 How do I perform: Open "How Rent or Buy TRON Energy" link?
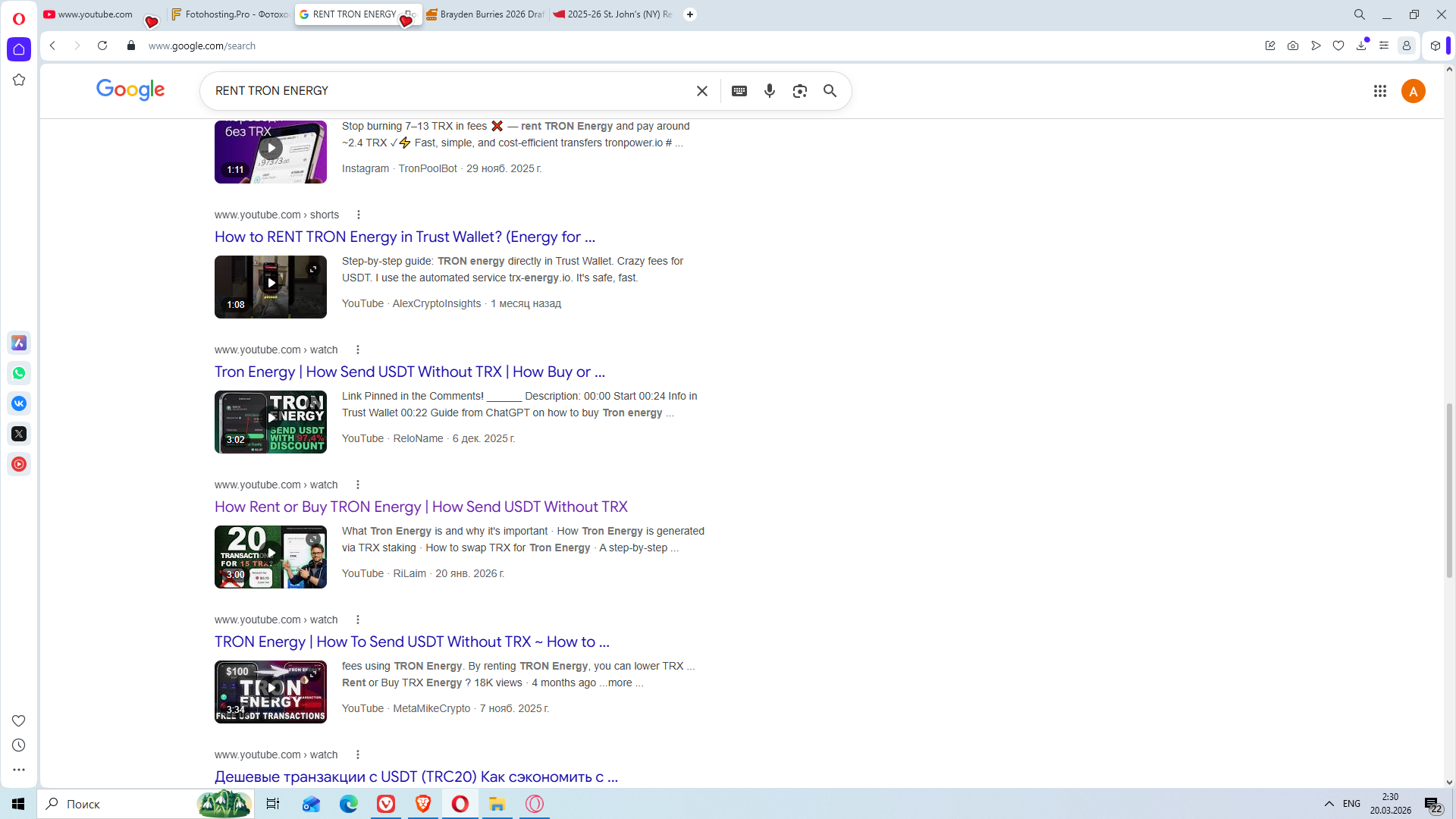click(421, 507)
